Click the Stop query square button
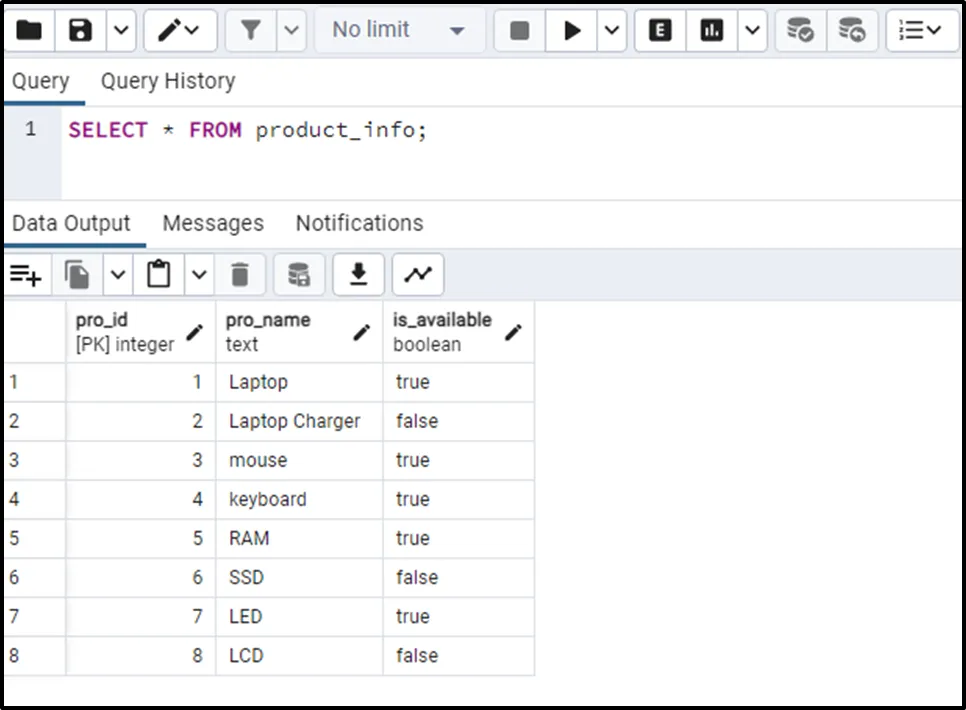This screenshot has height=710, width=966. tap(520, 31)
